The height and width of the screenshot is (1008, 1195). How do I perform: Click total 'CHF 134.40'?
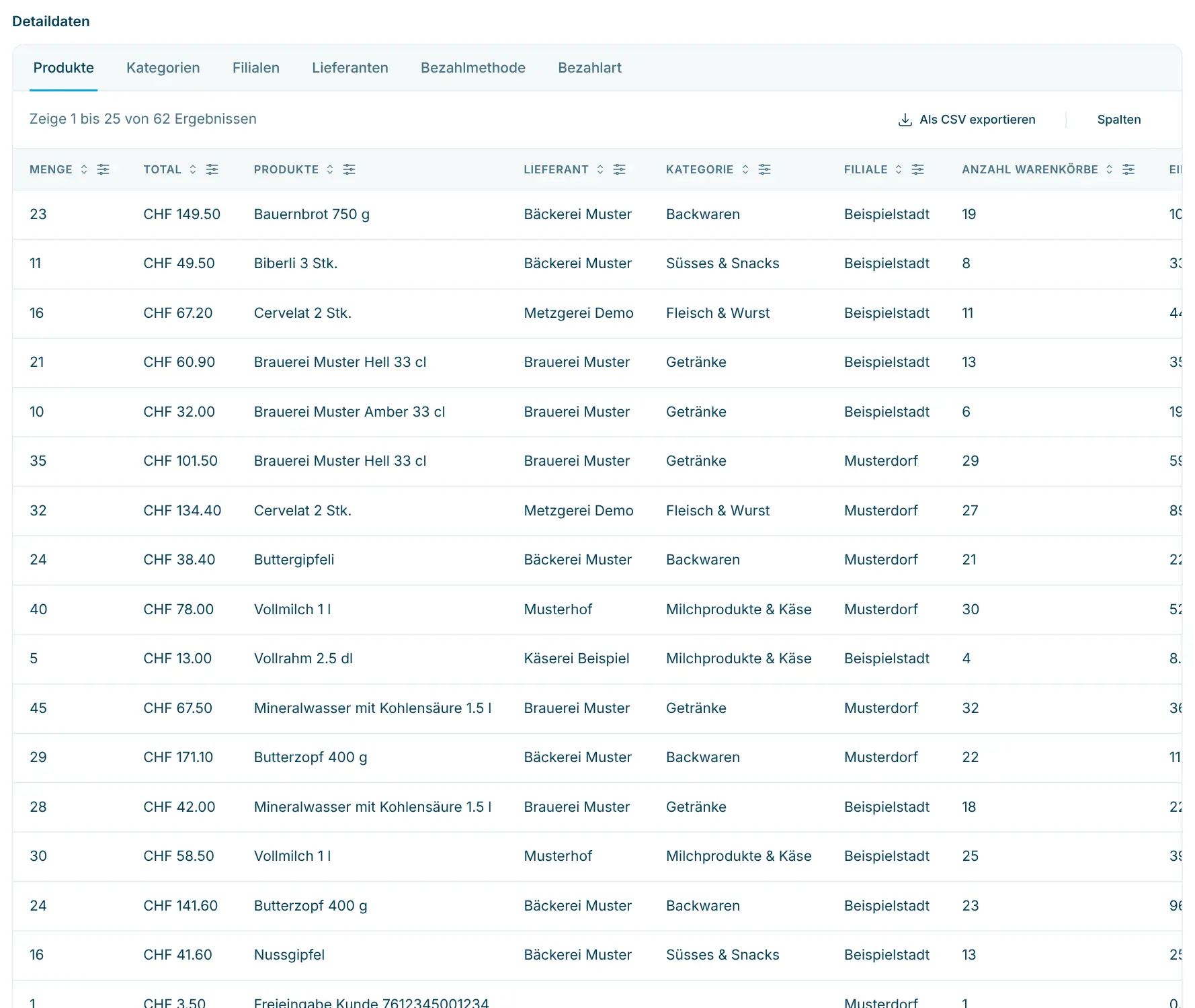[x=182, y=511]
